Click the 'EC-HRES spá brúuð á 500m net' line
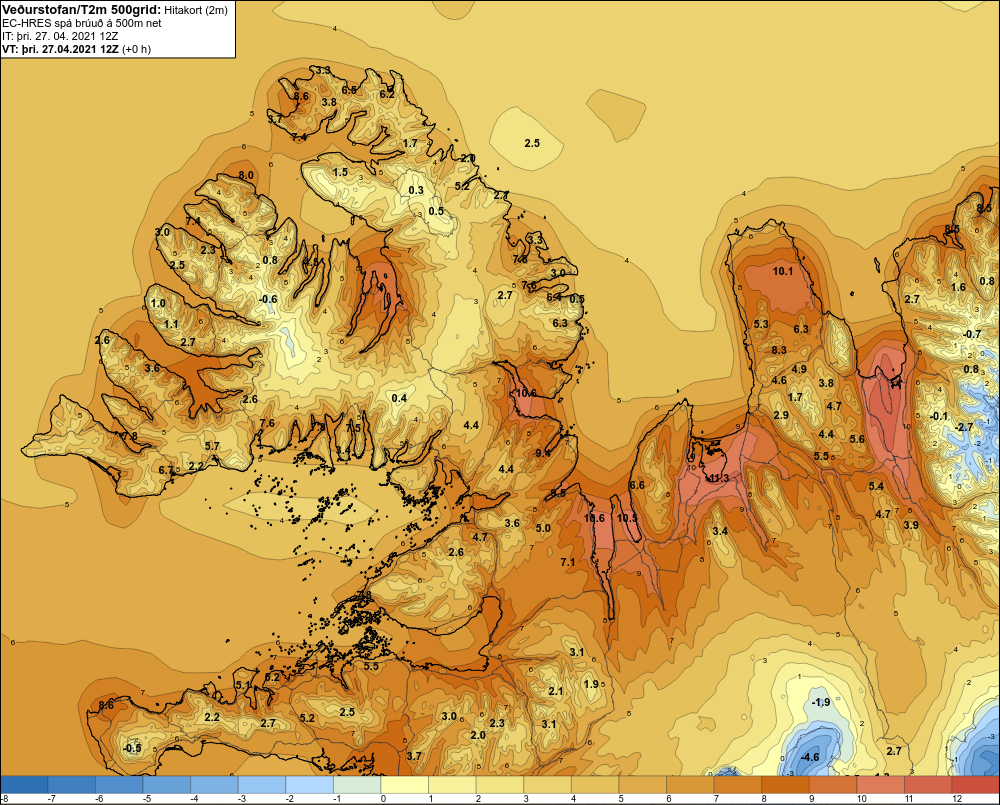Image resolution: width=1000 pixels, height=805 pixels. click(82, 23)
